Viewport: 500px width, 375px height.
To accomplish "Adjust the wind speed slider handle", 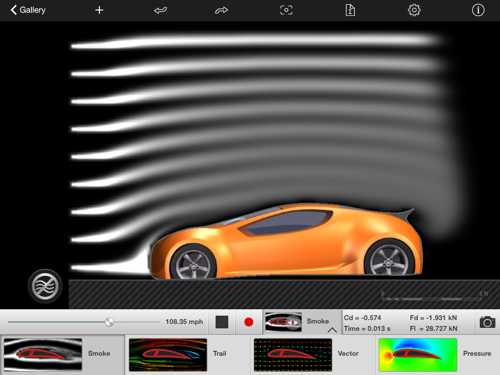I will [109, 322].
